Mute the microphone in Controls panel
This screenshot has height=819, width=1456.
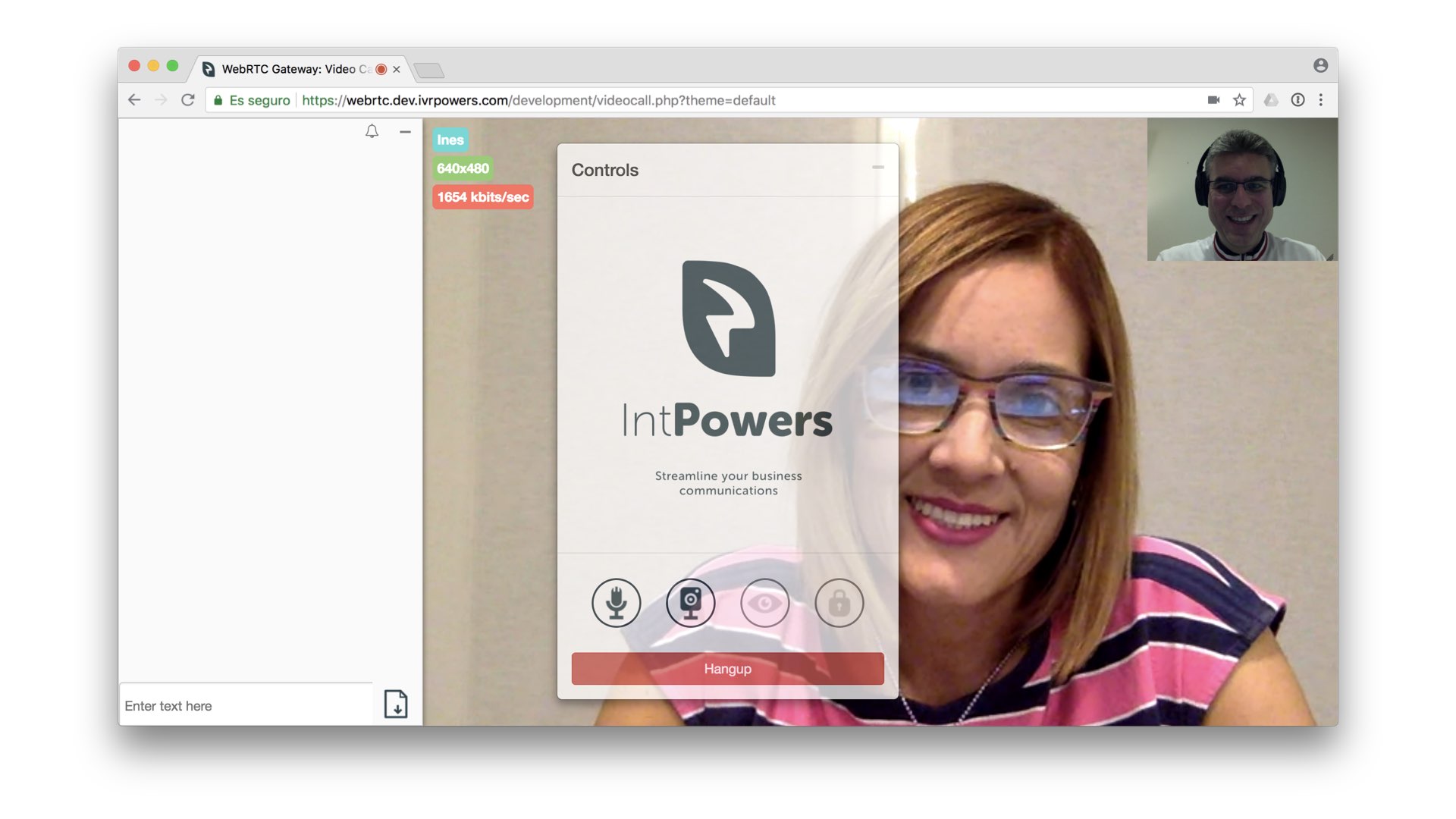click(616, 603)
